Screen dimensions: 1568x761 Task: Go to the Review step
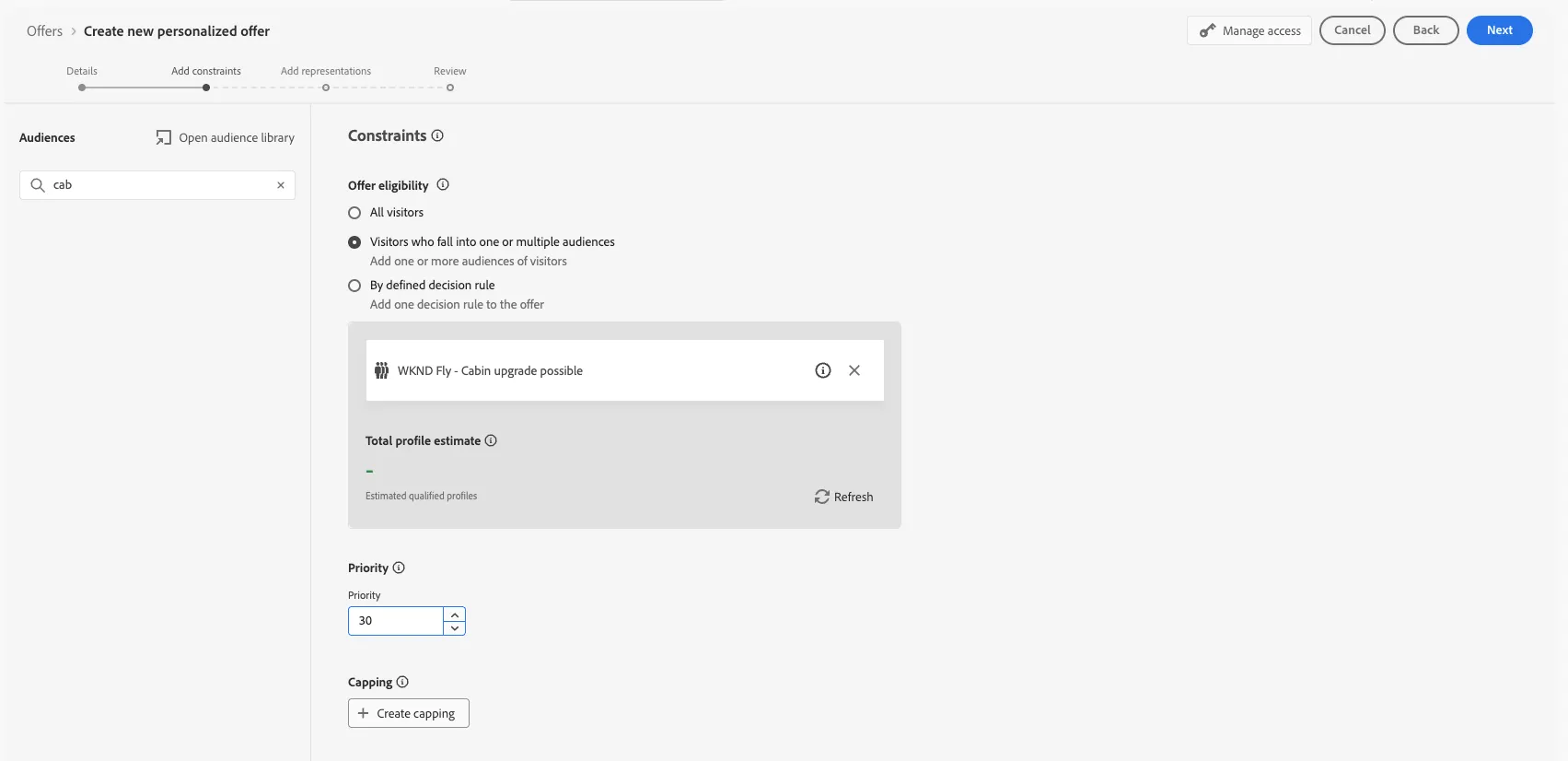[450, 88]
